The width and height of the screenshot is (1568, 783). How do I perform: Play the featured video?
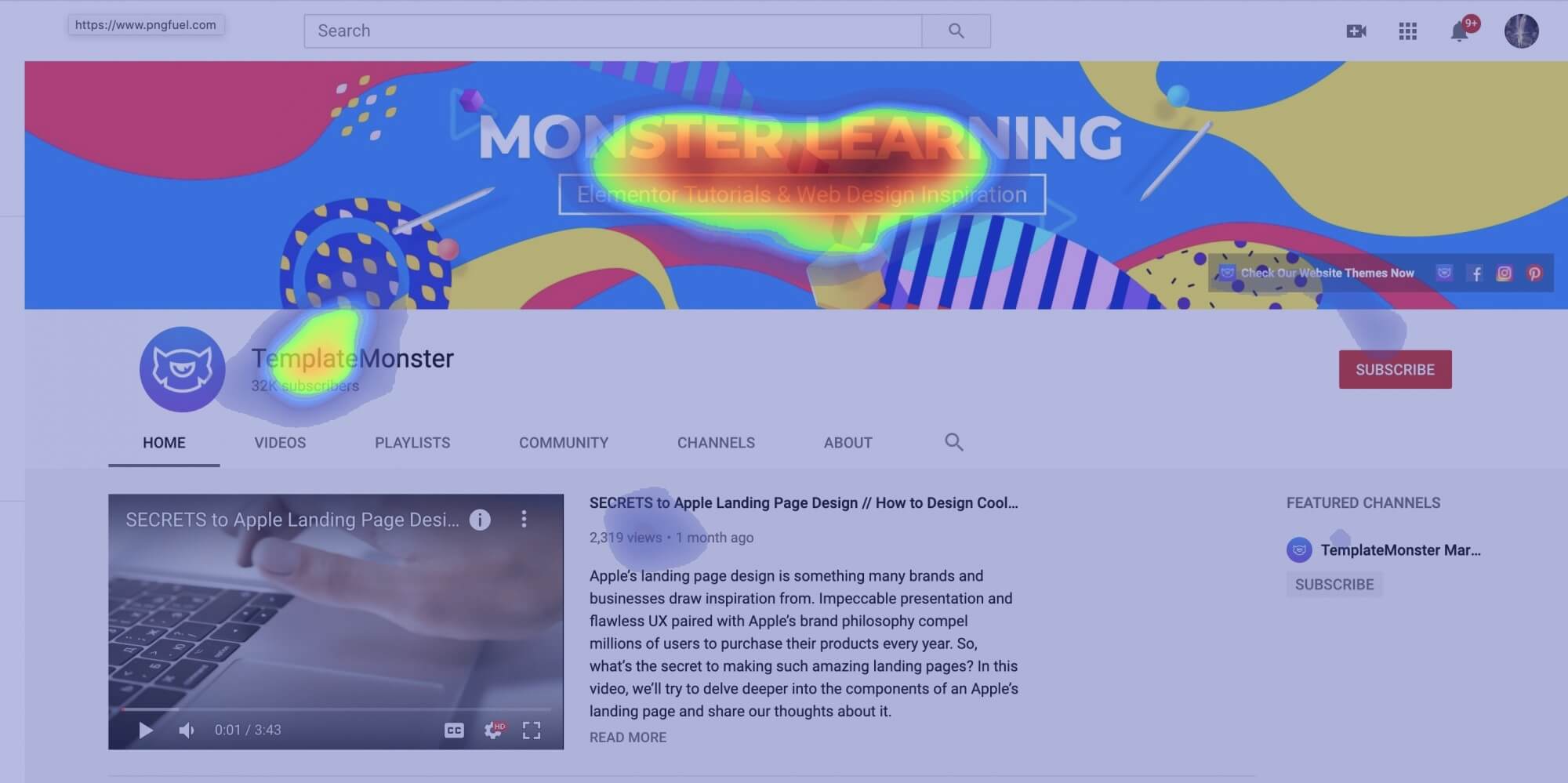click(145, 730)
